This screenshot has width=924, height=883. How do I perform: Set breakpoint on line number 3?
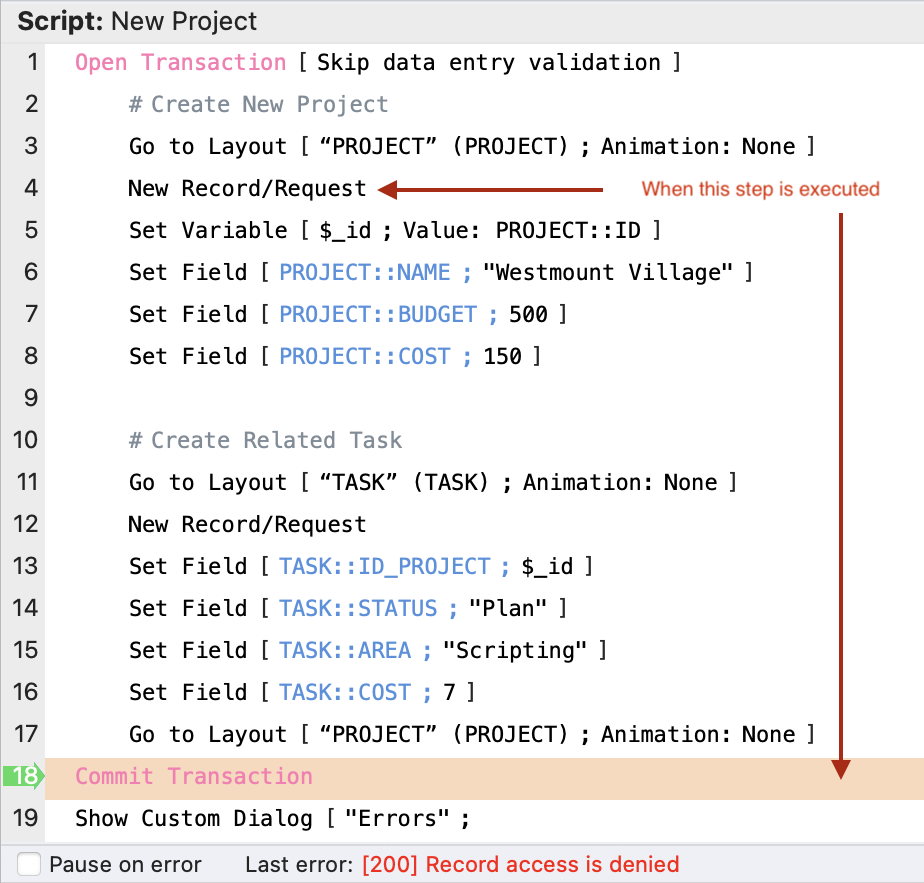pyautogui.click(x=31, y=147)
